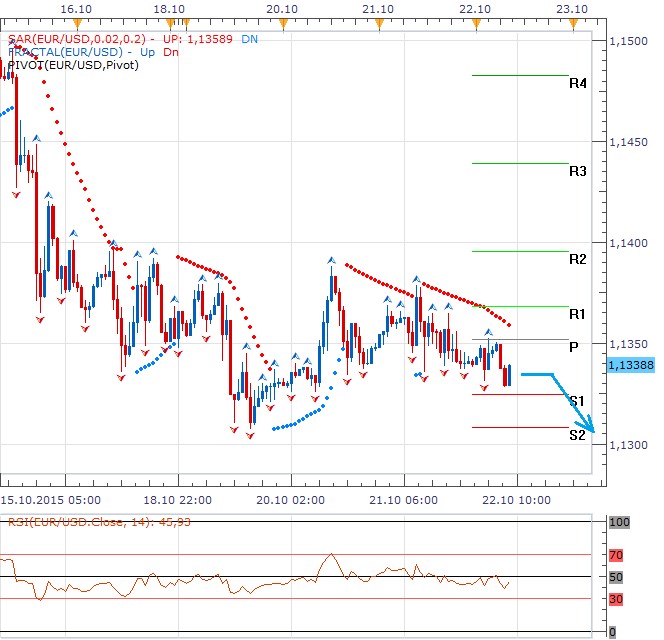Click the orange marker under 23.10
The image size is (664, 640).
[x=571, y=21]
